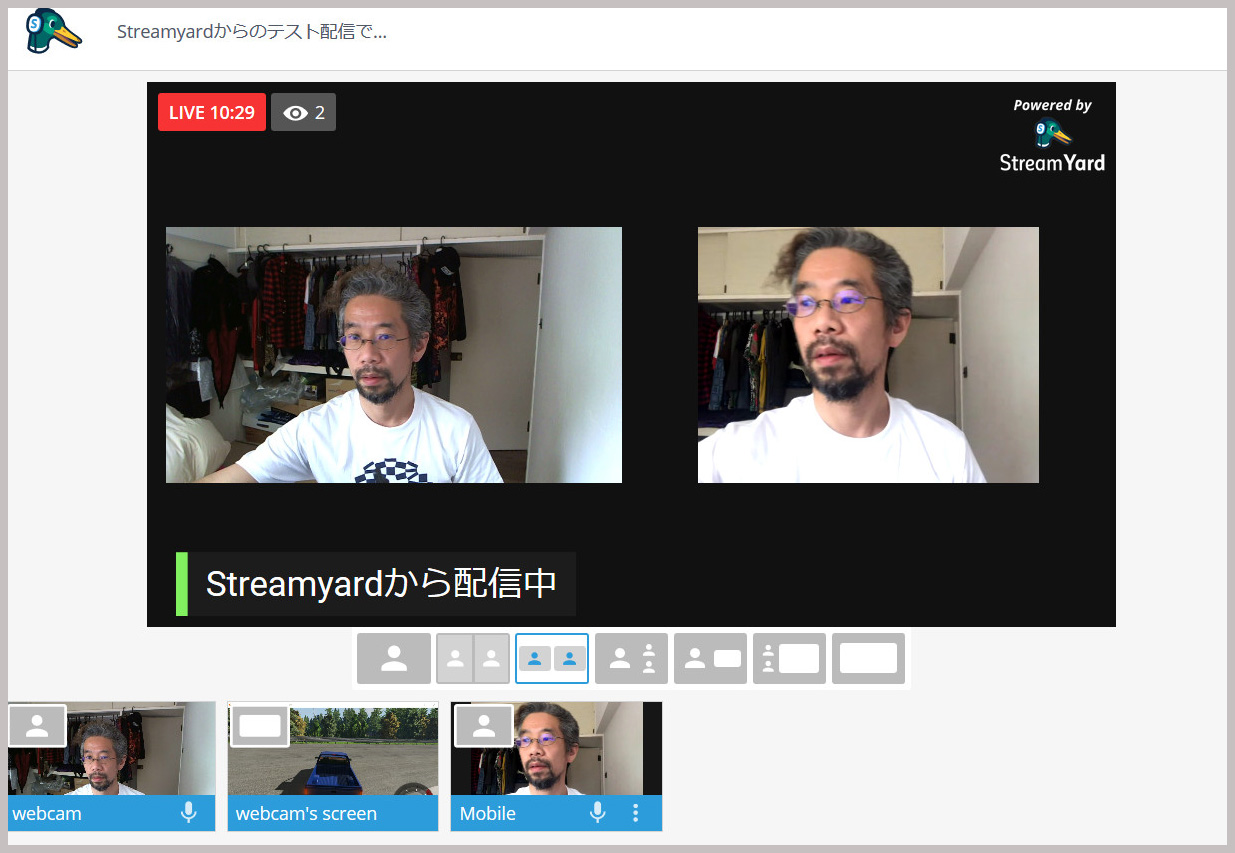This screenshot has width=1235, height=853.
Task: Select the leader with two people layout
Action: pos(631,659)
